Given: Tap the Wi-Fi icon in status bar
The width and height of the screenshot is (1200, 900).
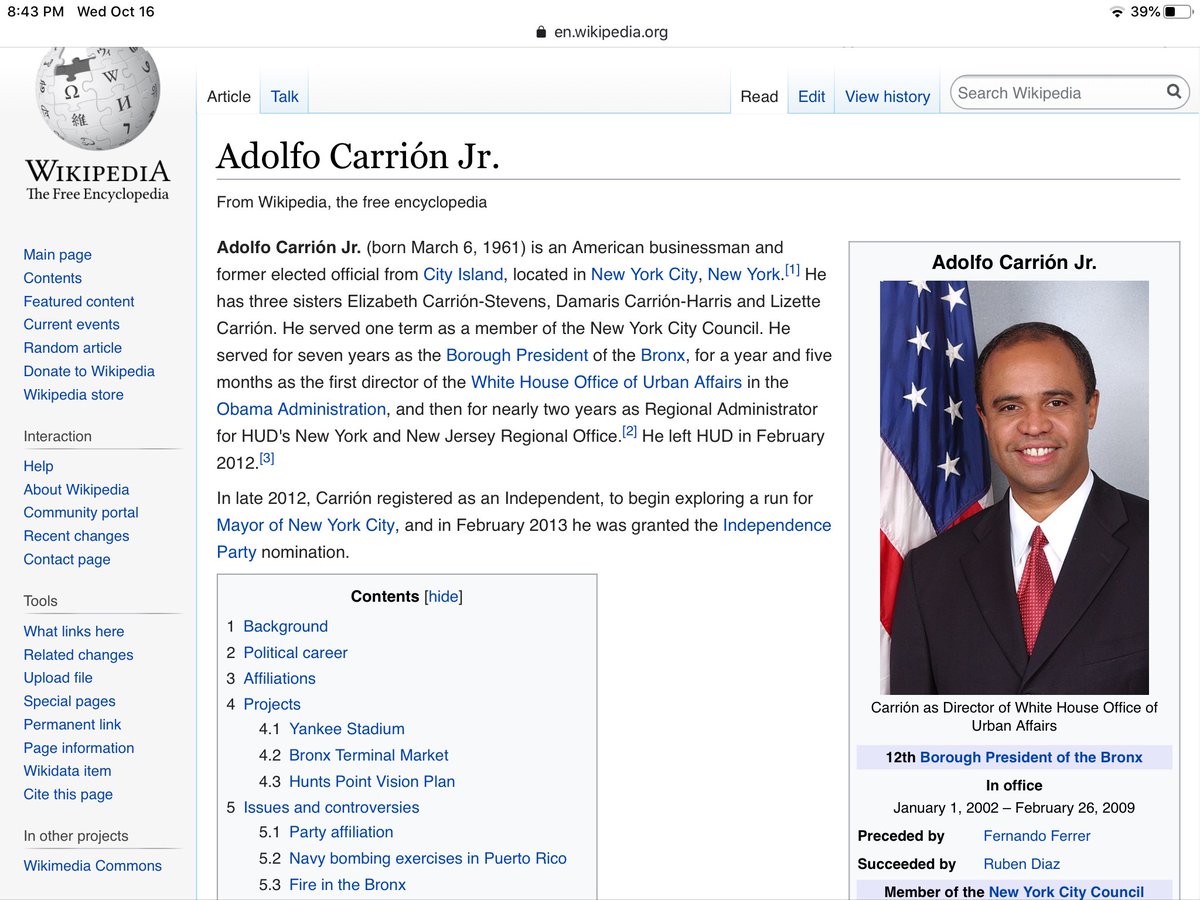Looking at the screenshot, I should (1117, 12).
